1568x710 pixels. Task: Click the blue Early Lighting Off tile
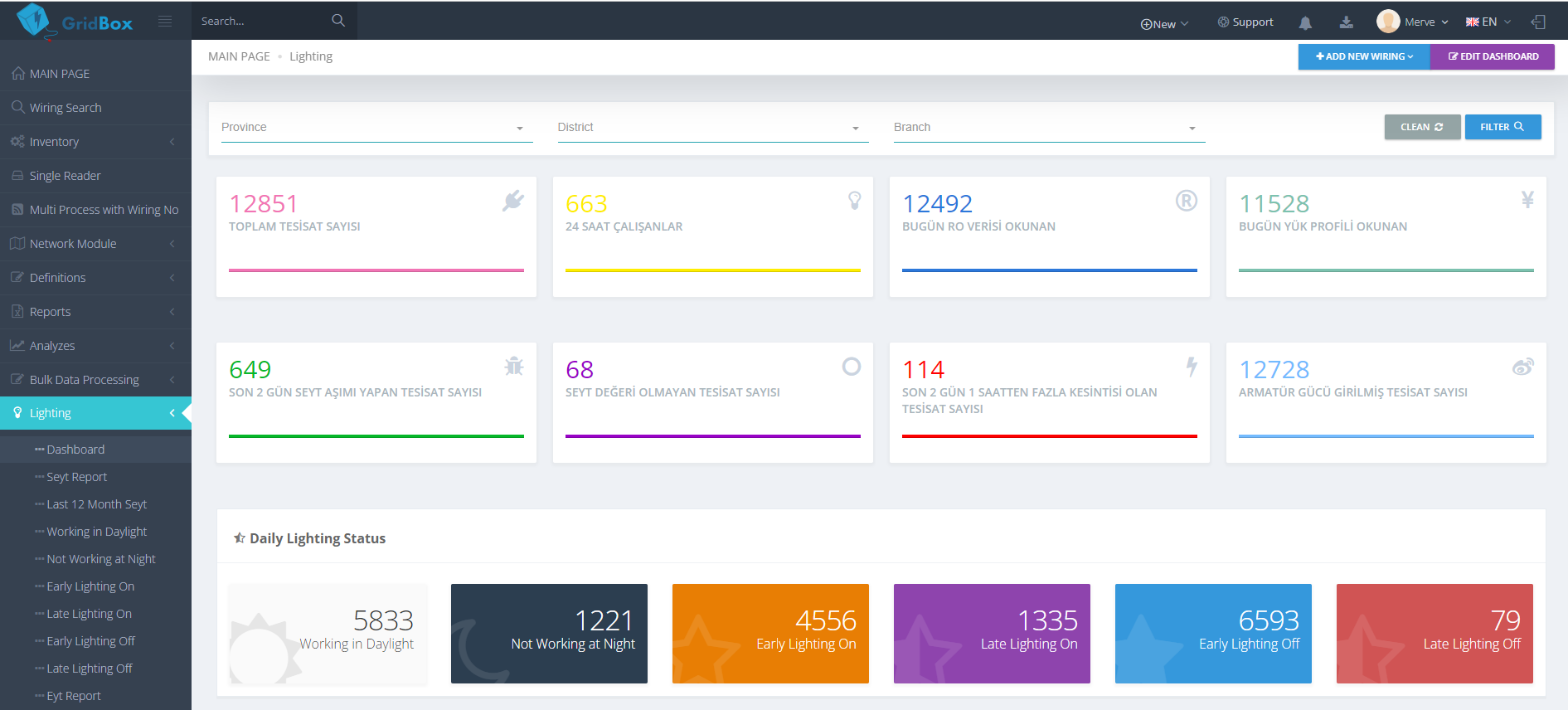click(1213, 634)
